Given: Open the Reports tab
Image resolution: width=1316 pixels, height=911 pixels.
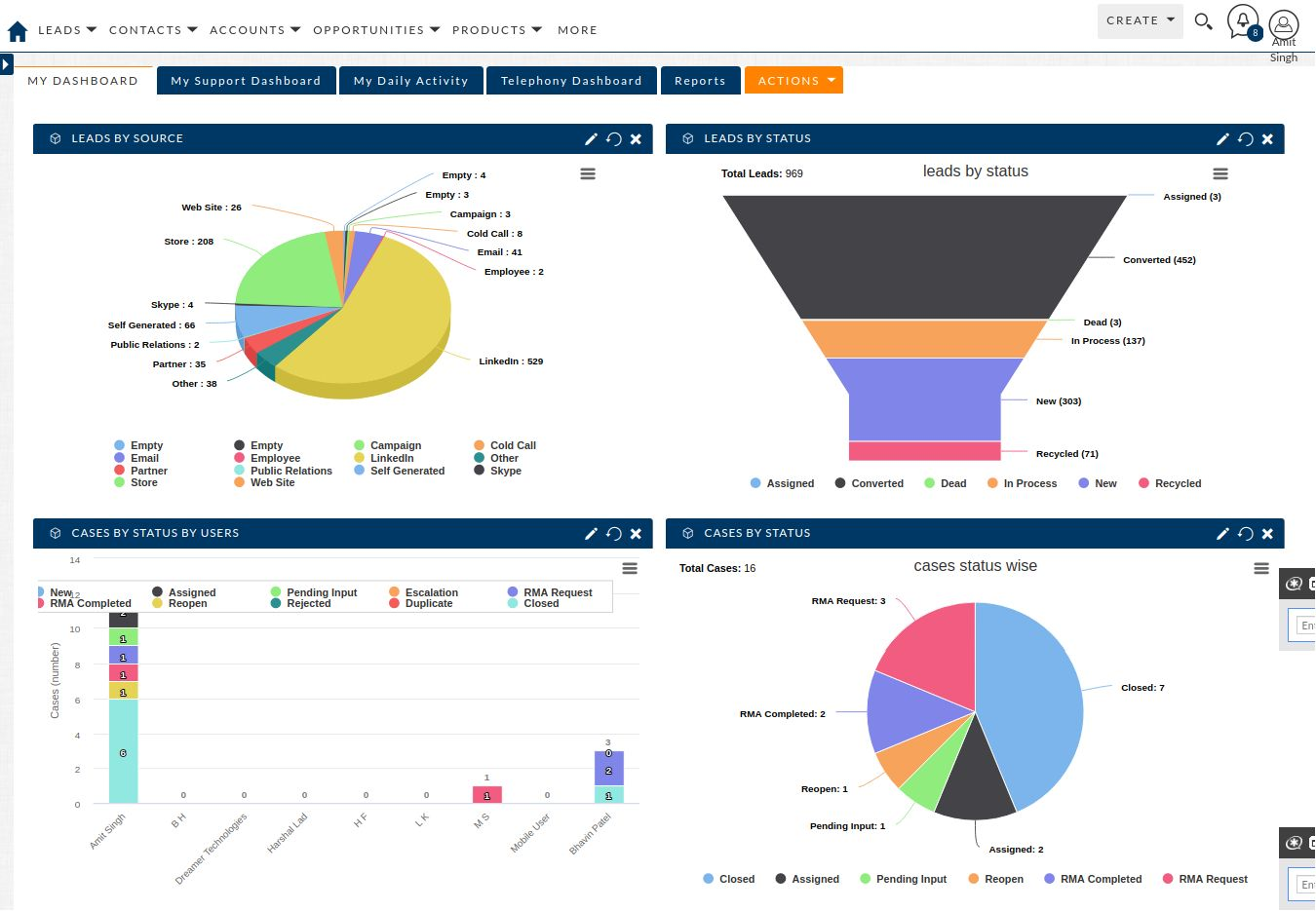Looking at the screenshot, I should click(x=700, y=81).
